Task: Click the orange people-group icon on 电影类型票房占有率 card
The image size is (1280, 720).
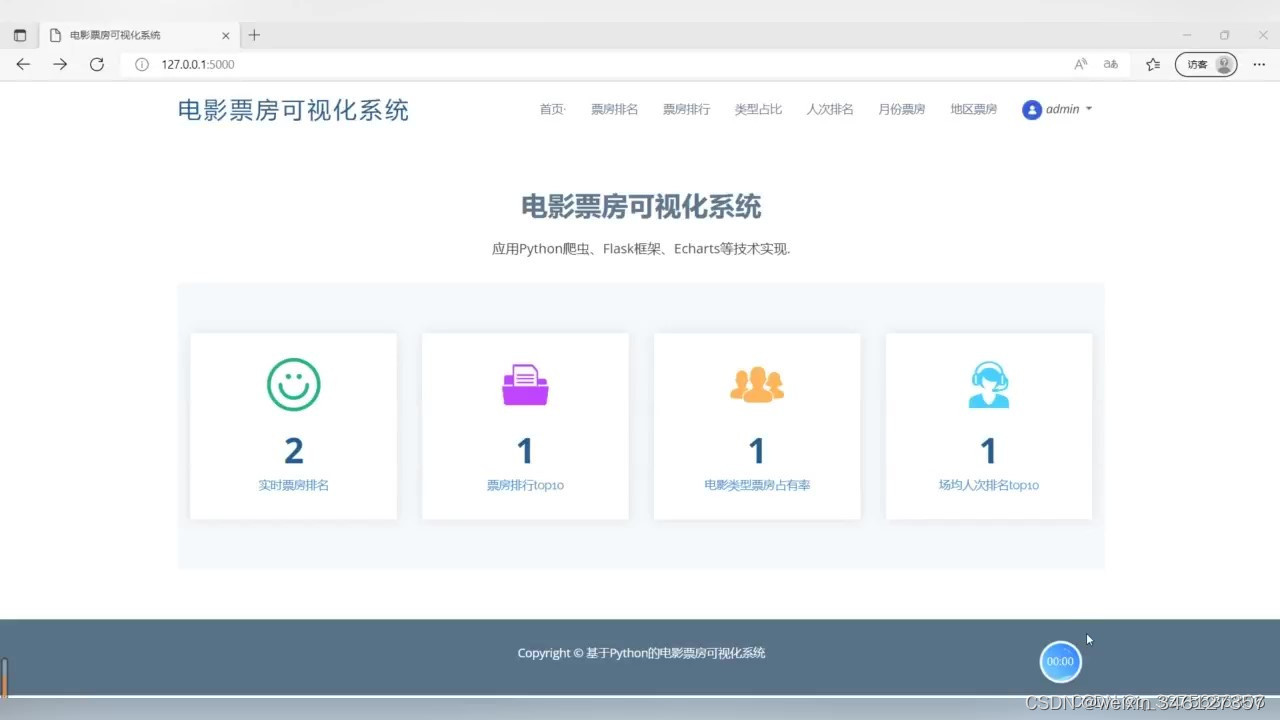Action: tap(757, 384)
